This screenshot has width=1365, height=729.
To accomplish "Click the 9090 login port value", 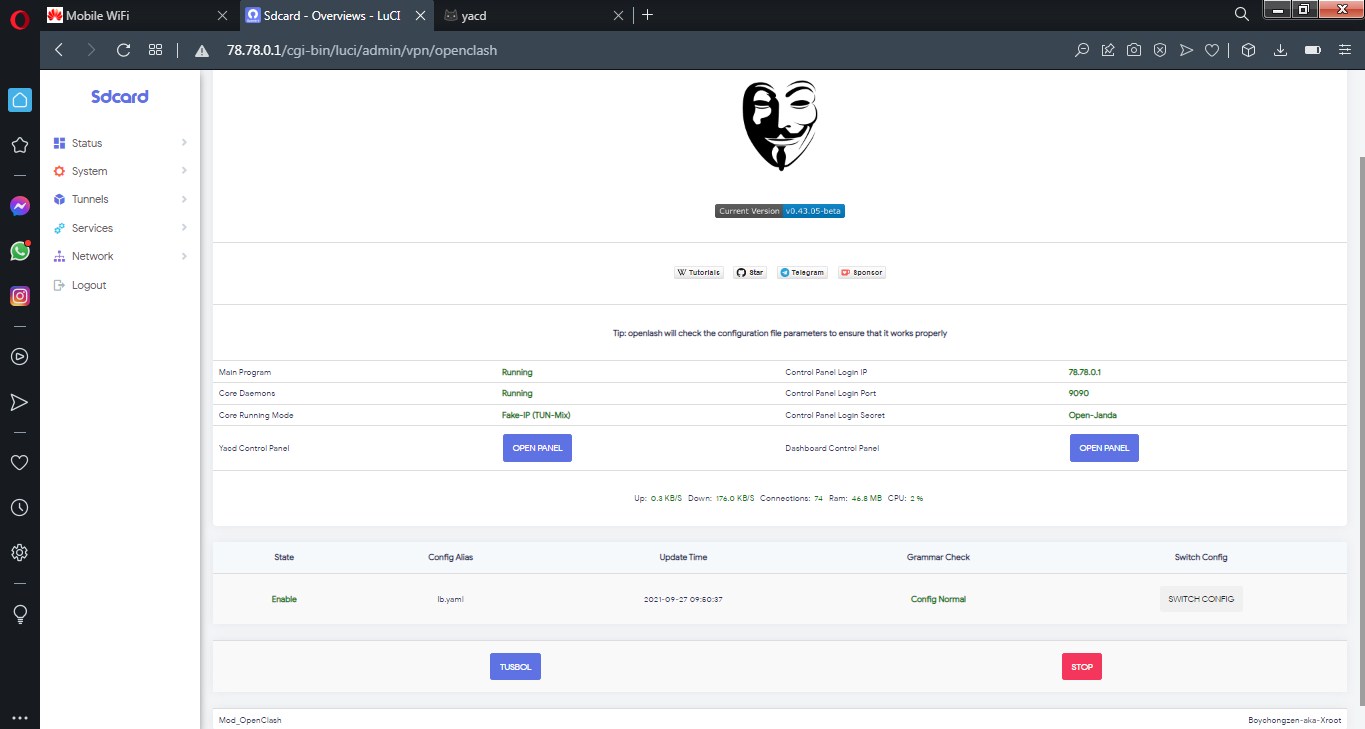I will coord(1078,393).
